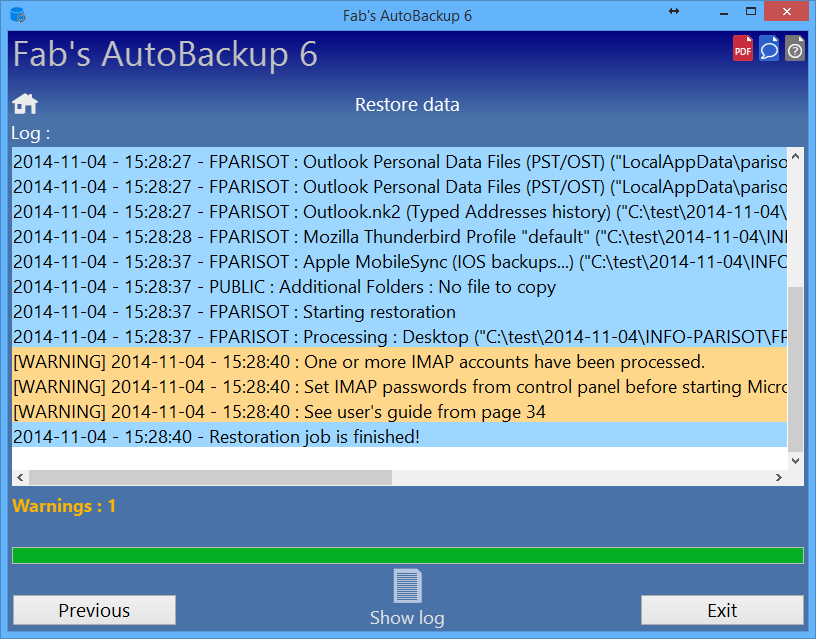The width and height of the screenshot is (816, 639).
Task: Click the green restore progress bar
Action: coord(407,555)
